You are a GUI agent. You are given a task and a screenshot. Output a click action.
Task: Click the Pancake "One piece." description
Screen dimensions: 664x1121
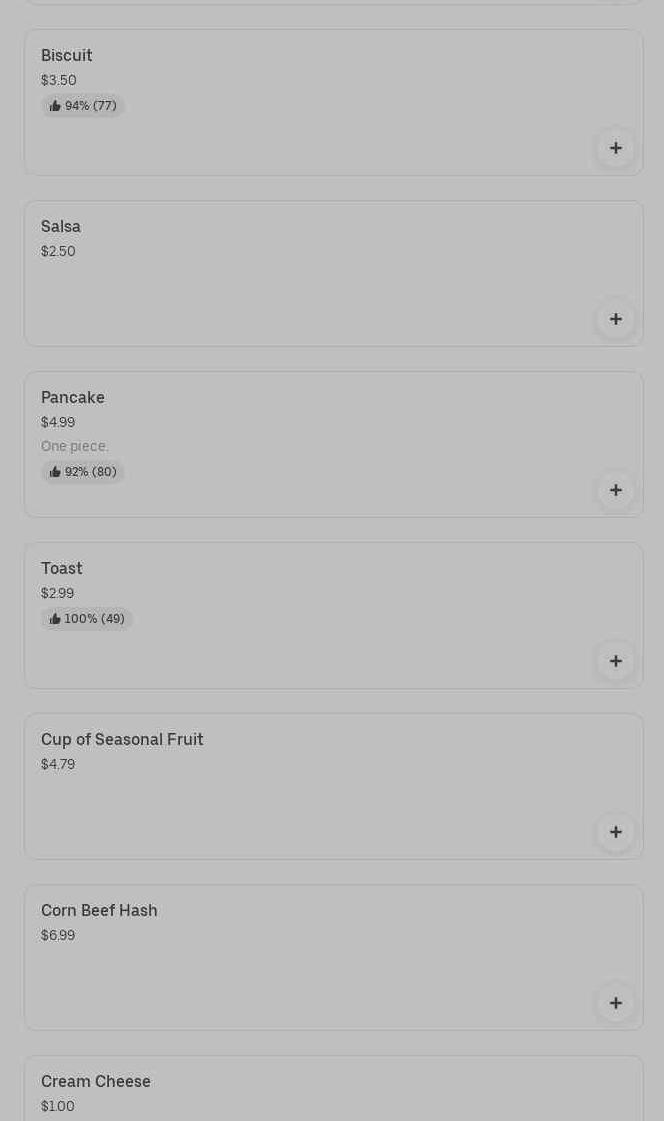(75, 446)
